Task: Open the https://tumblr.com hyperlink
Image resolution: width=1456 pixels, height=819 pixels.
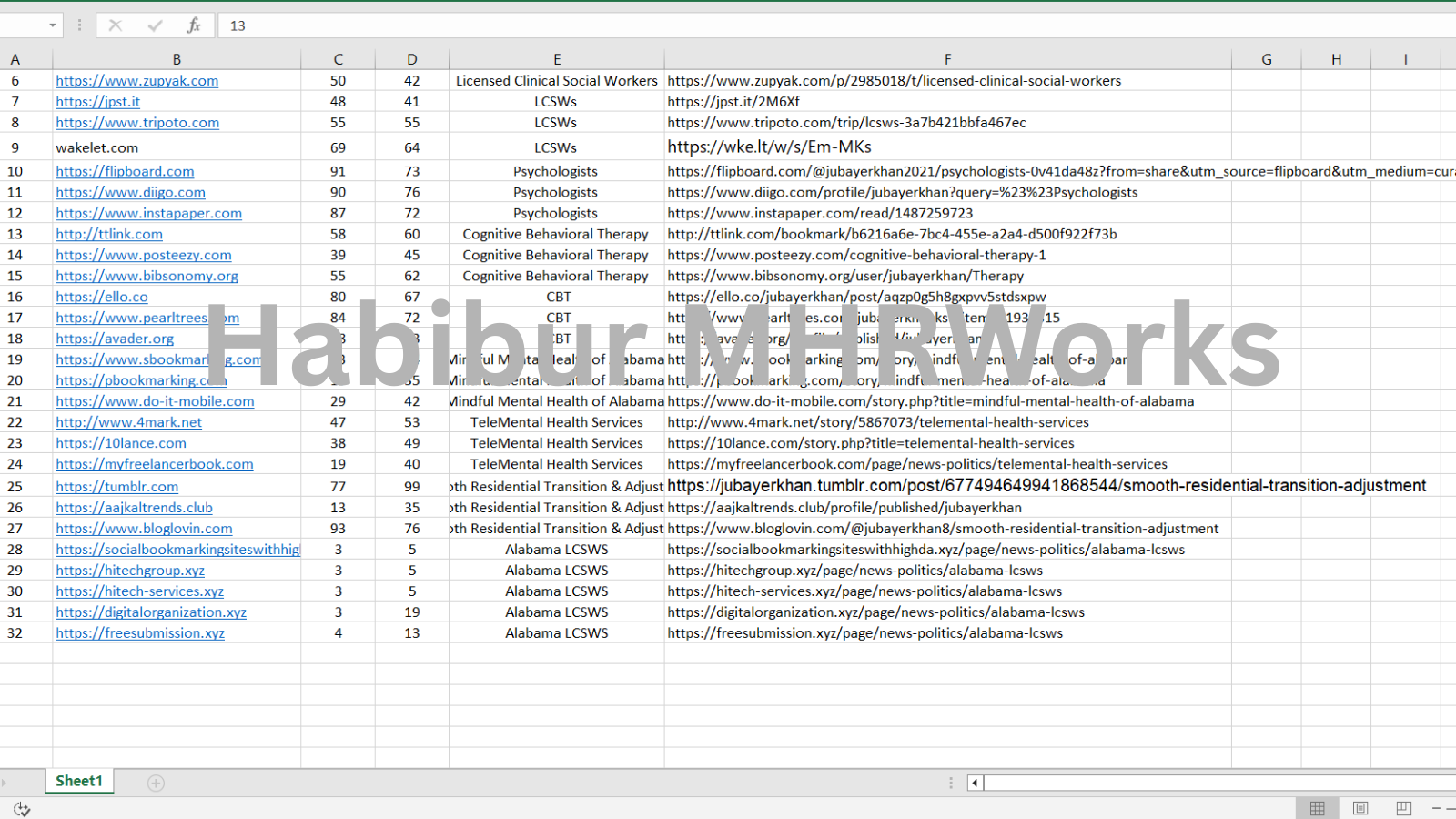Action: pyautogui.click(x=116, y=487)
